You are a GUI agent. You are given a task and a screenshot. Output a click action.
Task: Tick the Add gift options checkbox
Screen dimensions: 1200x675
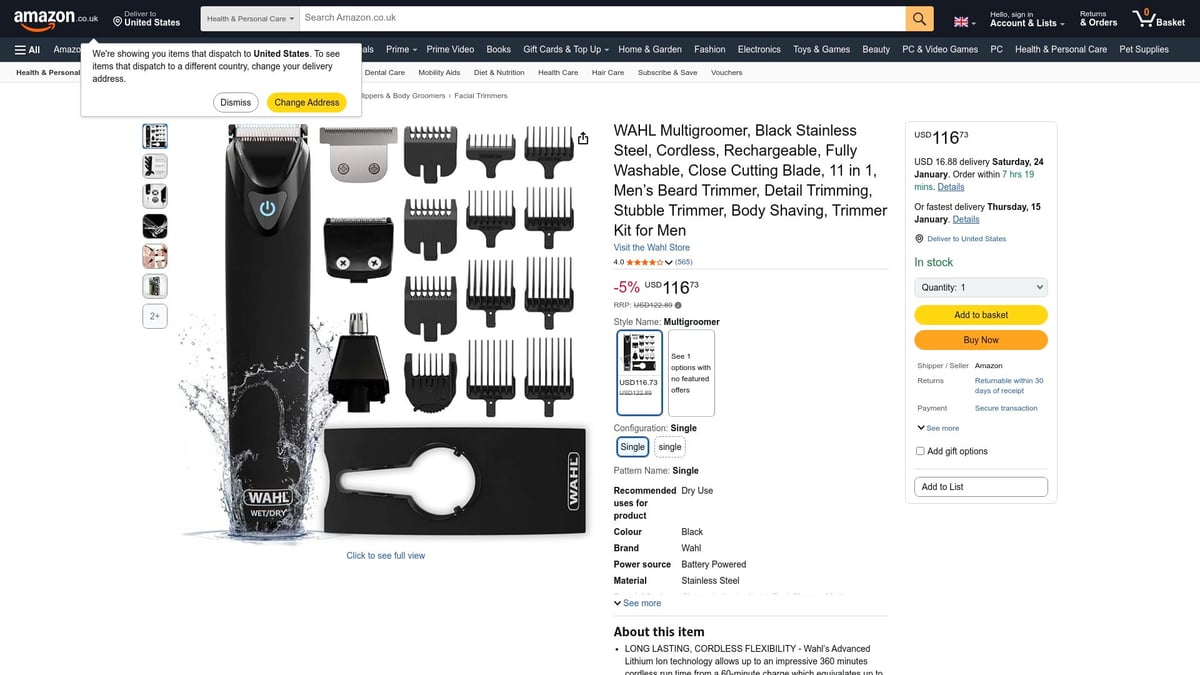click(920, 451)
